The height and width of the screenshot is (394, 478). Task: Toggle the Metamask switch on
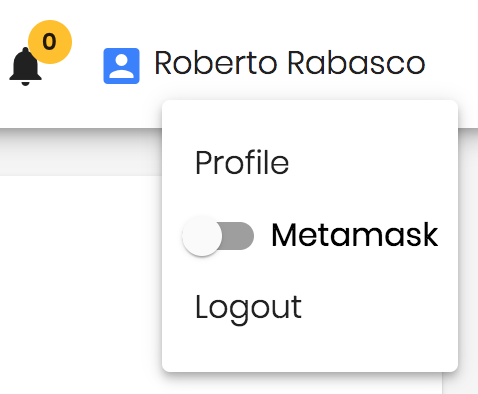[218, 236]
